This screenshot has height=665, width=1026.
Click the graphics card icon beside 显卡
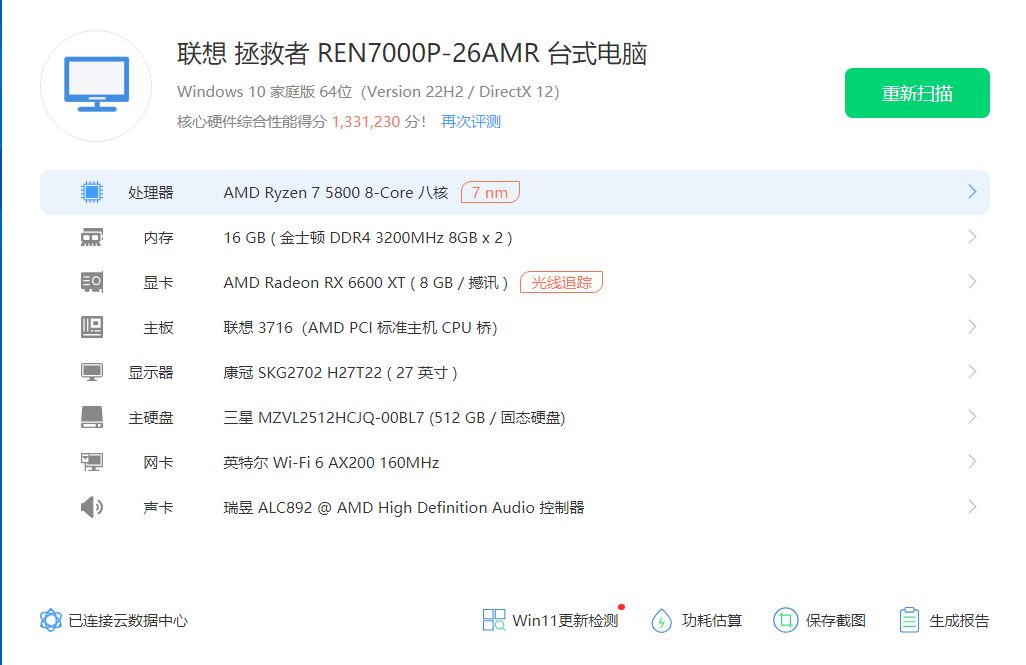[x=92, y=282]
